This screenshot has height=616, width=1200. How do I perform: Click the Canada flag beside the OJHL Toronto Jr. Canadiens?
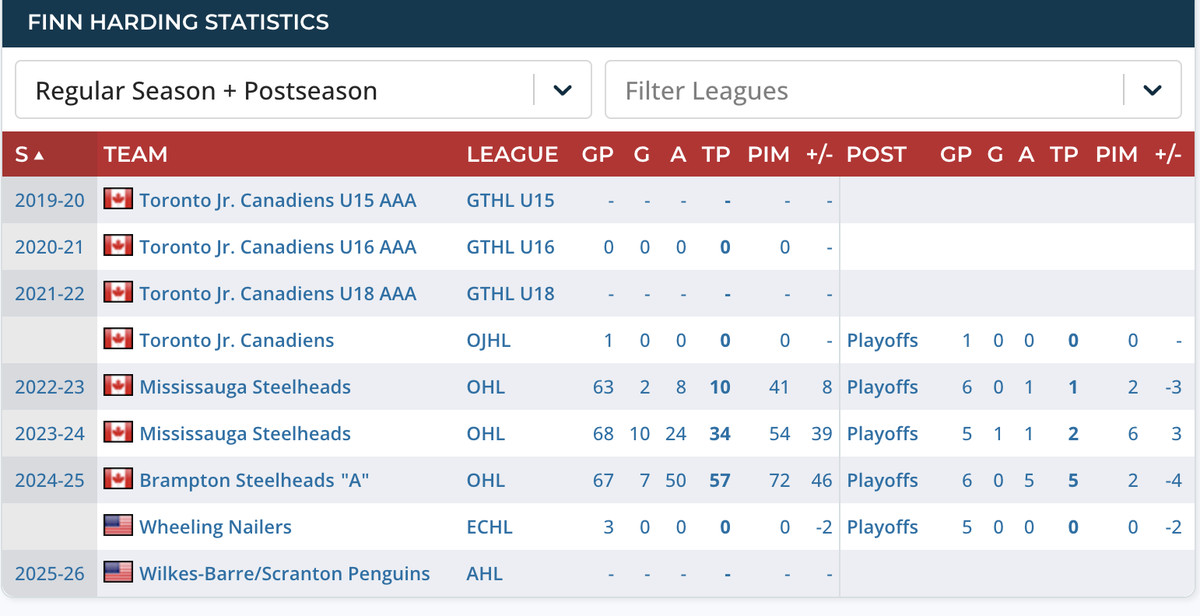(x=118, y=339)
